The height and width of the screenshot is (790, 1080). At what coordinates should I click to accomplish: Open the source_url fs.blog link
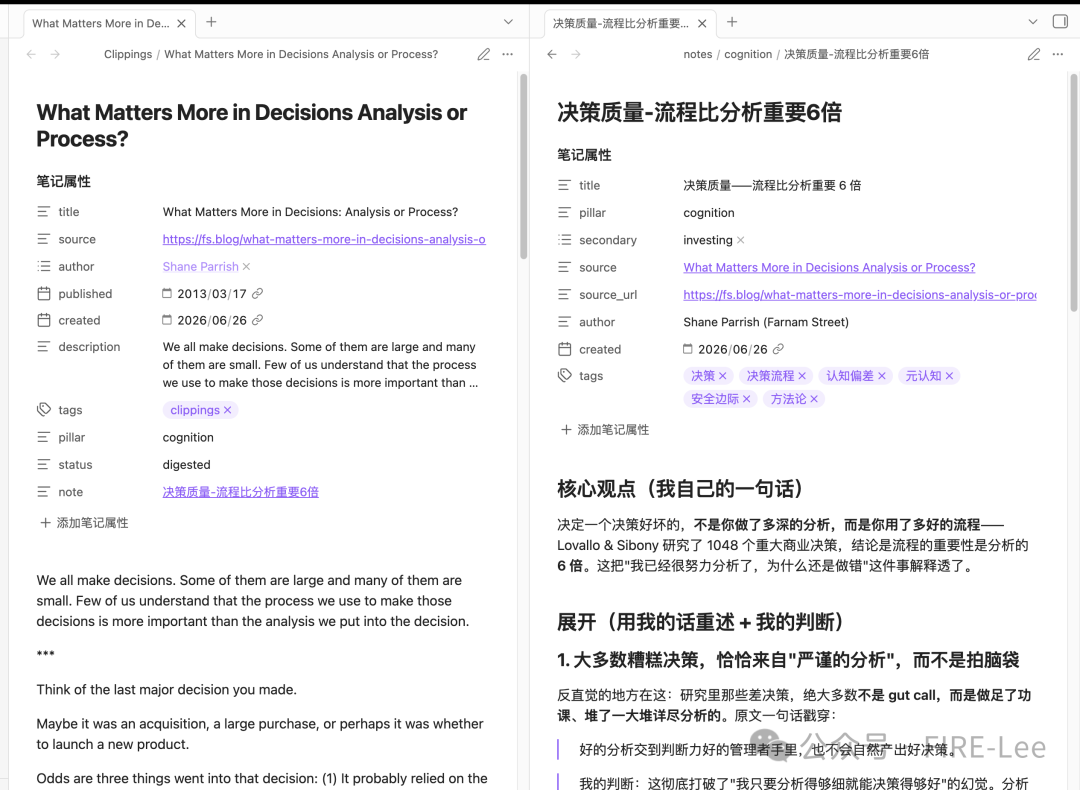(860, 295)
